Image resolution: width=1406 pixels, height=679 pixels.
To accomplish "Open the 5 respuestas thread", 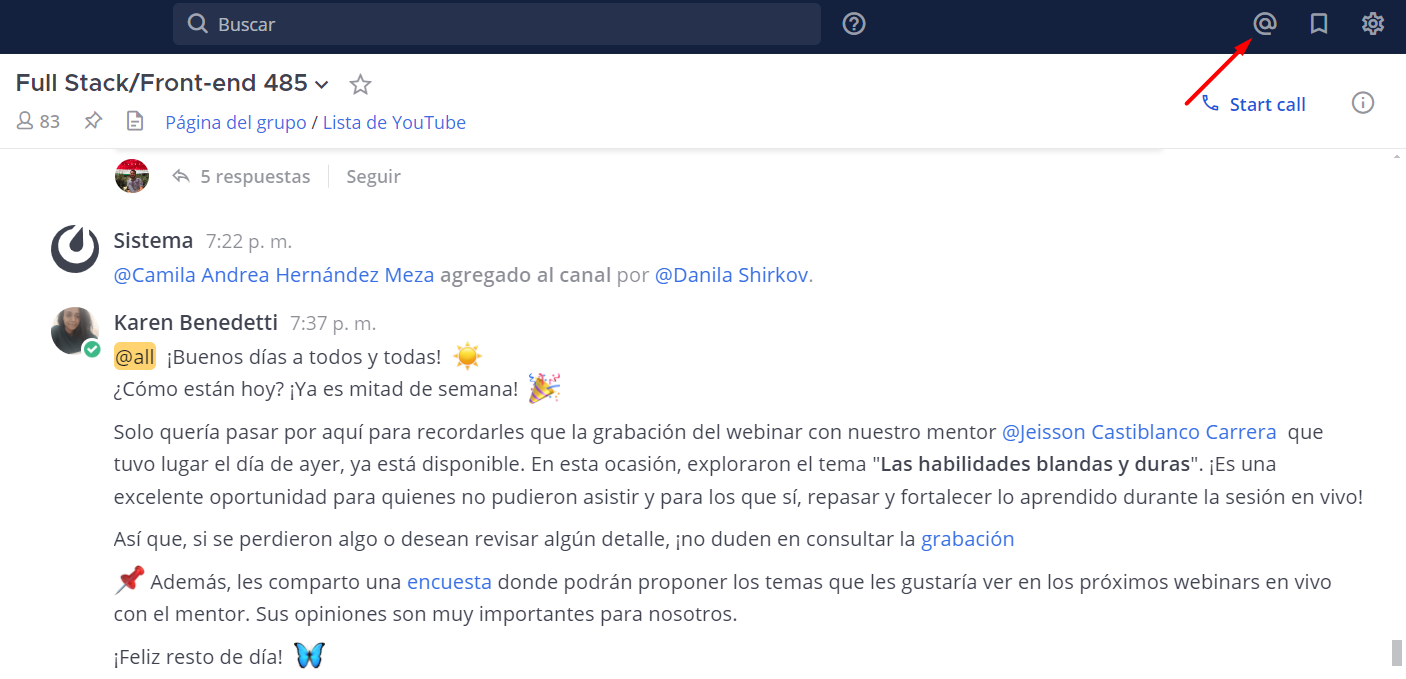I will coord(254,177).
